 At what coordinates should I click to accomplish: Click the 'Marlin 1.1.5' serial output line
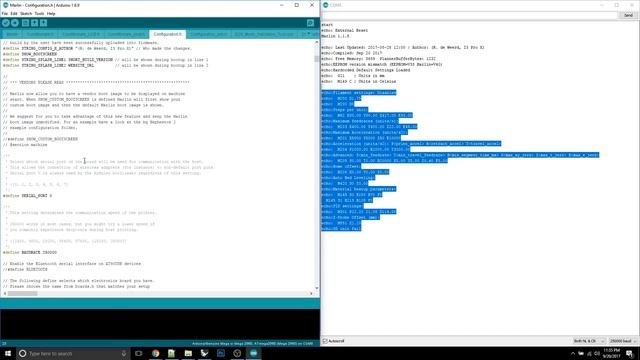pyautogui.click(x=336, y=36)
